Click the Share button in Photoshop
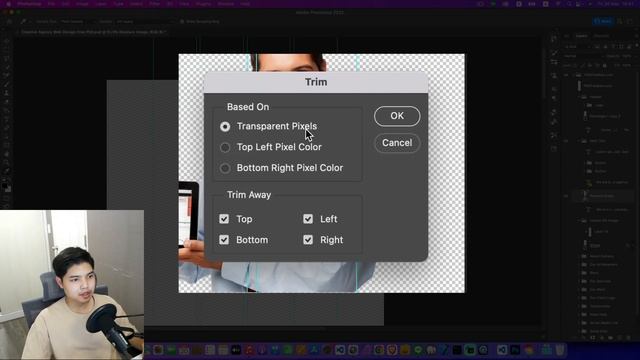 coord(603,21)
